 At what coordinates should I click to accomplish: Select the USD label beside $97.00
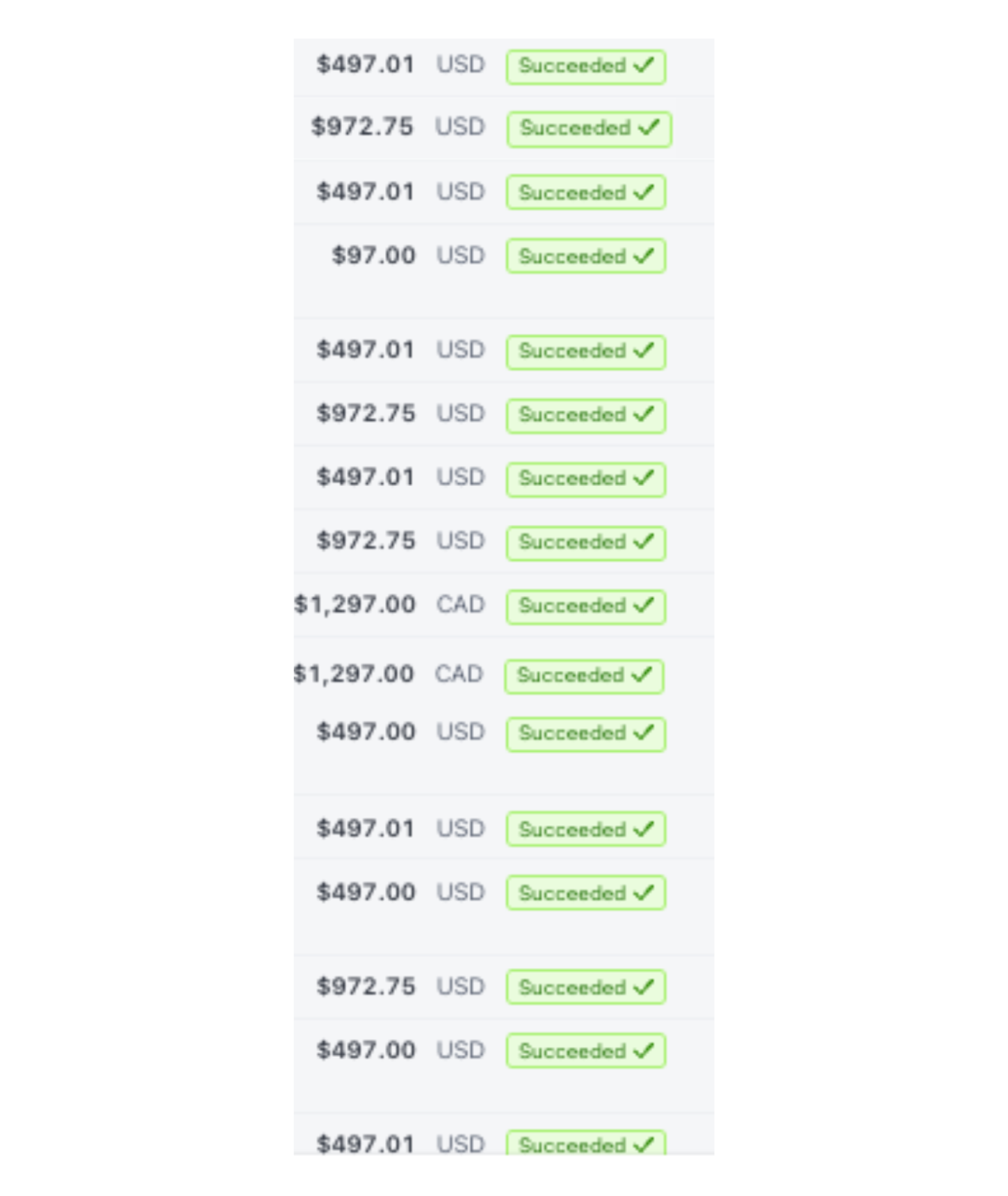click(x=460, y=255)
